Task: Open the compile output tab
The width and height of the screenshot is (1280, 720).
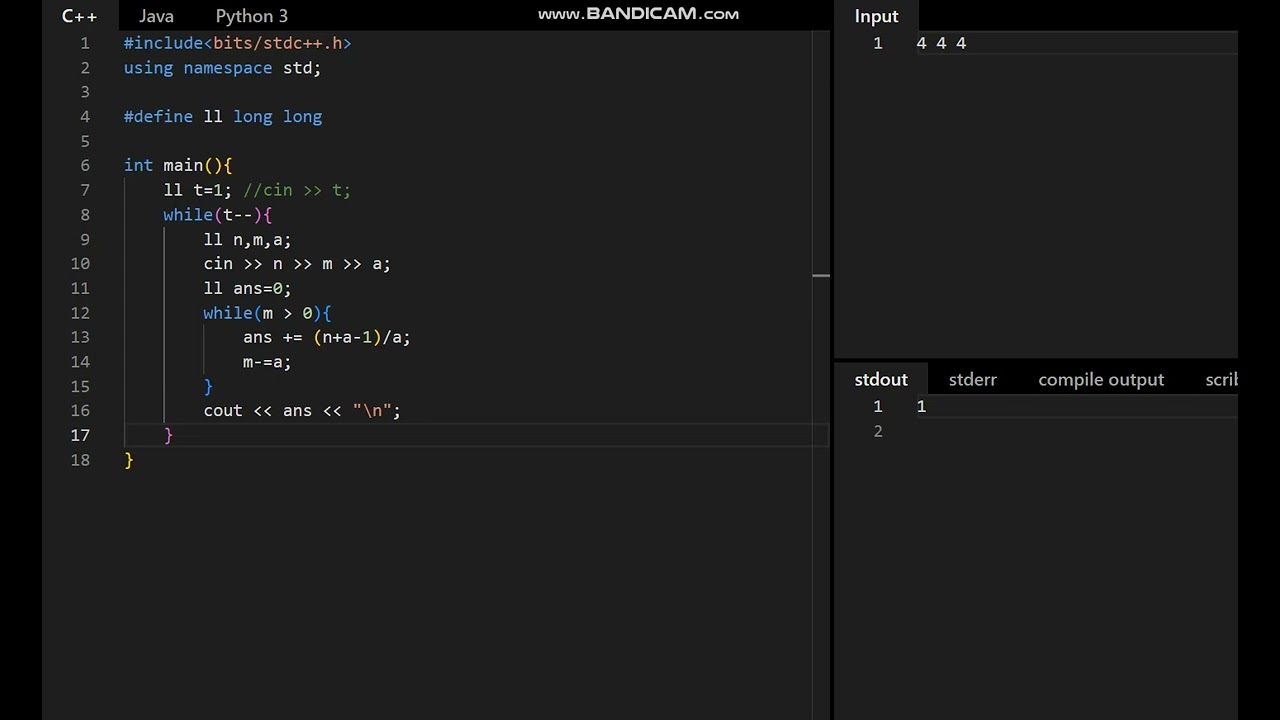Action: [1101, 379]
